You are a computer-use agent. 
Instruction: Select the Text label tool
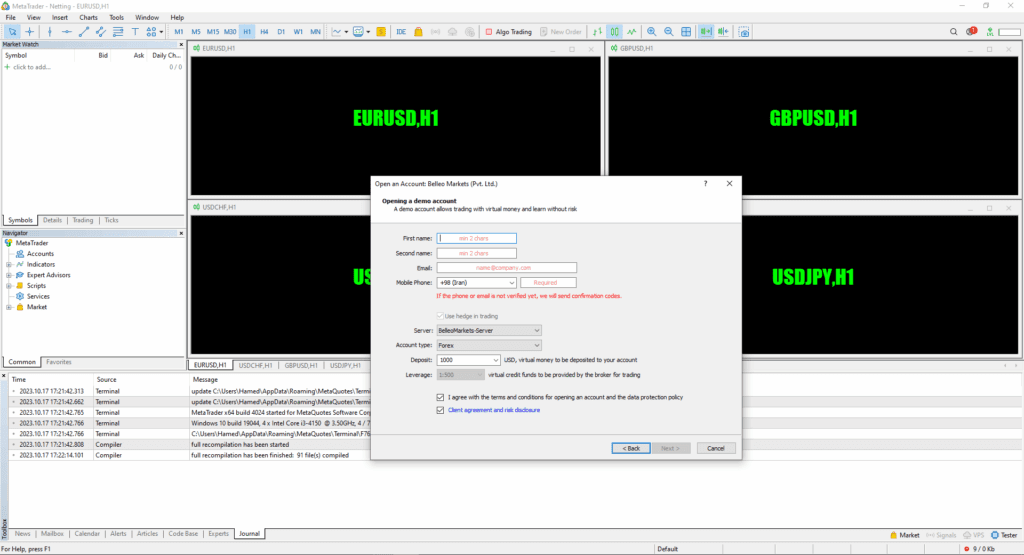point(136,32)
